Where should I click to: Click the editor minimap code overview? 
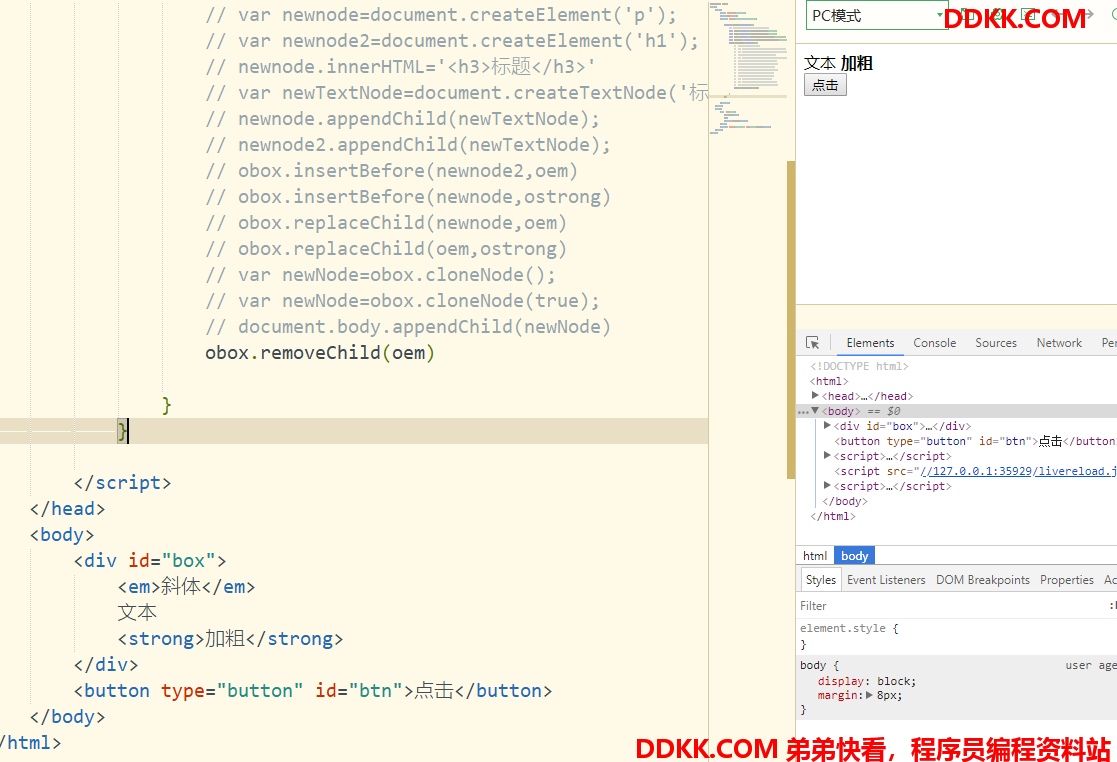747,68
